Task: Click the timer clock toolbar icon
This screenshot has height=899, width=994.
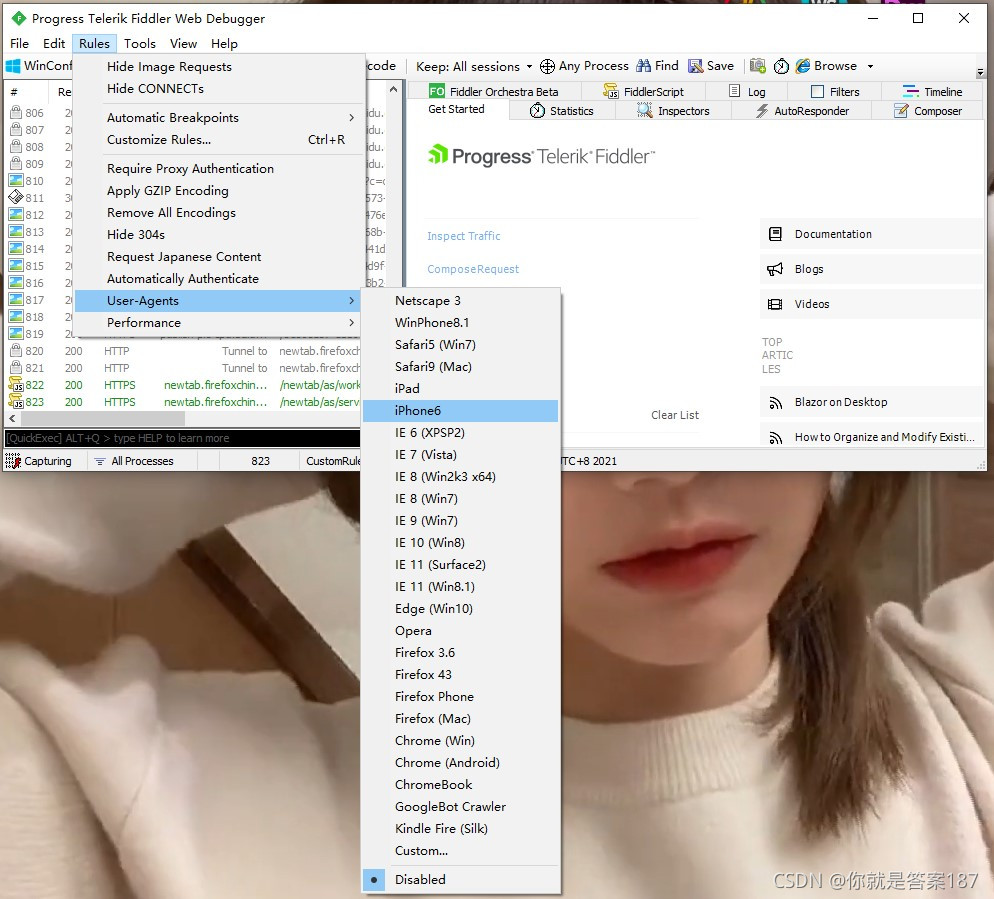Action: click(782, 66)
